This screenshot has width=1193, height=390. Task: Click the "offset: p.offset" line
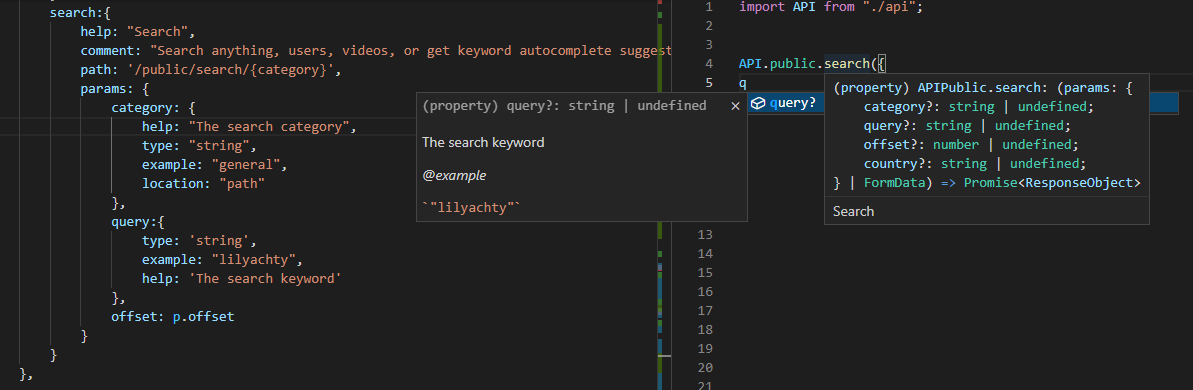coord(173,317)
